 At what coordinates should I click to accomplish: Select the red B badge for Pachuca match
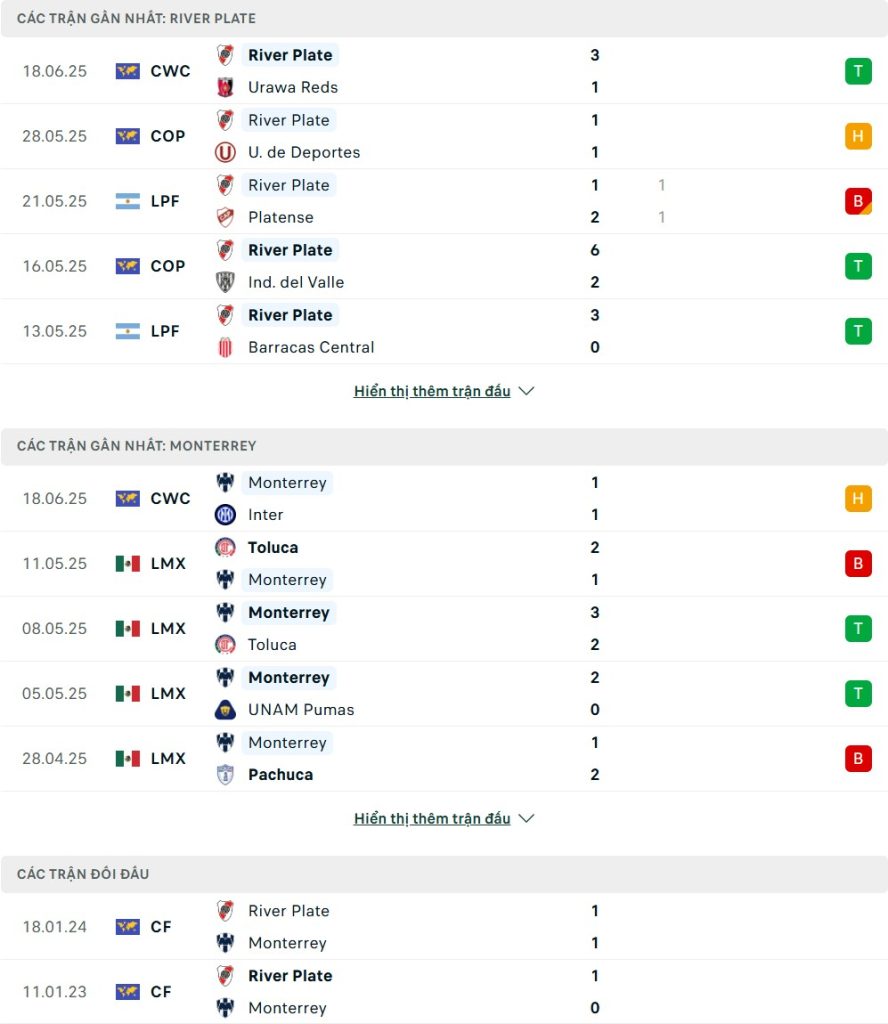pyautogui.click(x=858, y=759)
